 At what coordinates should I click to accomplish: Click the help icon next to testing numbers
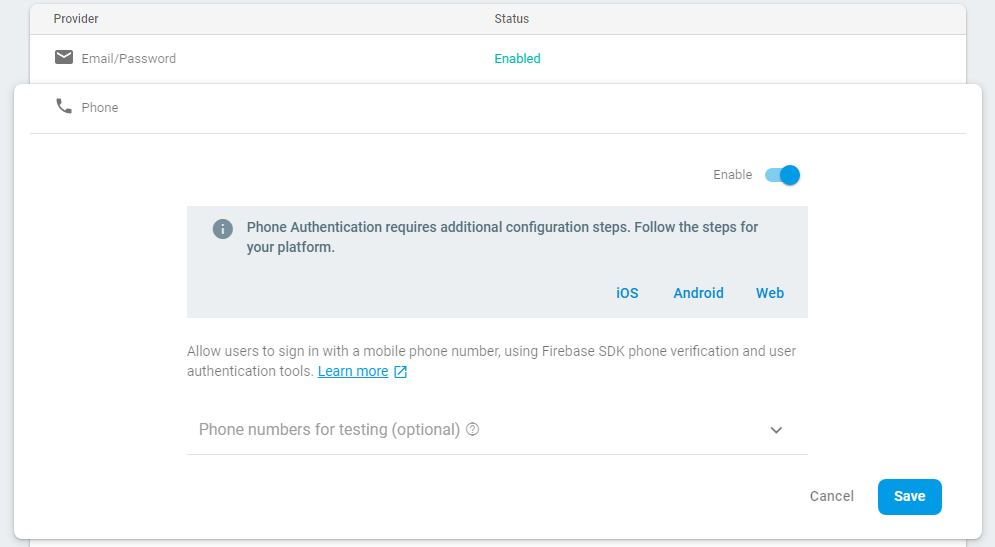coord(473,429)
